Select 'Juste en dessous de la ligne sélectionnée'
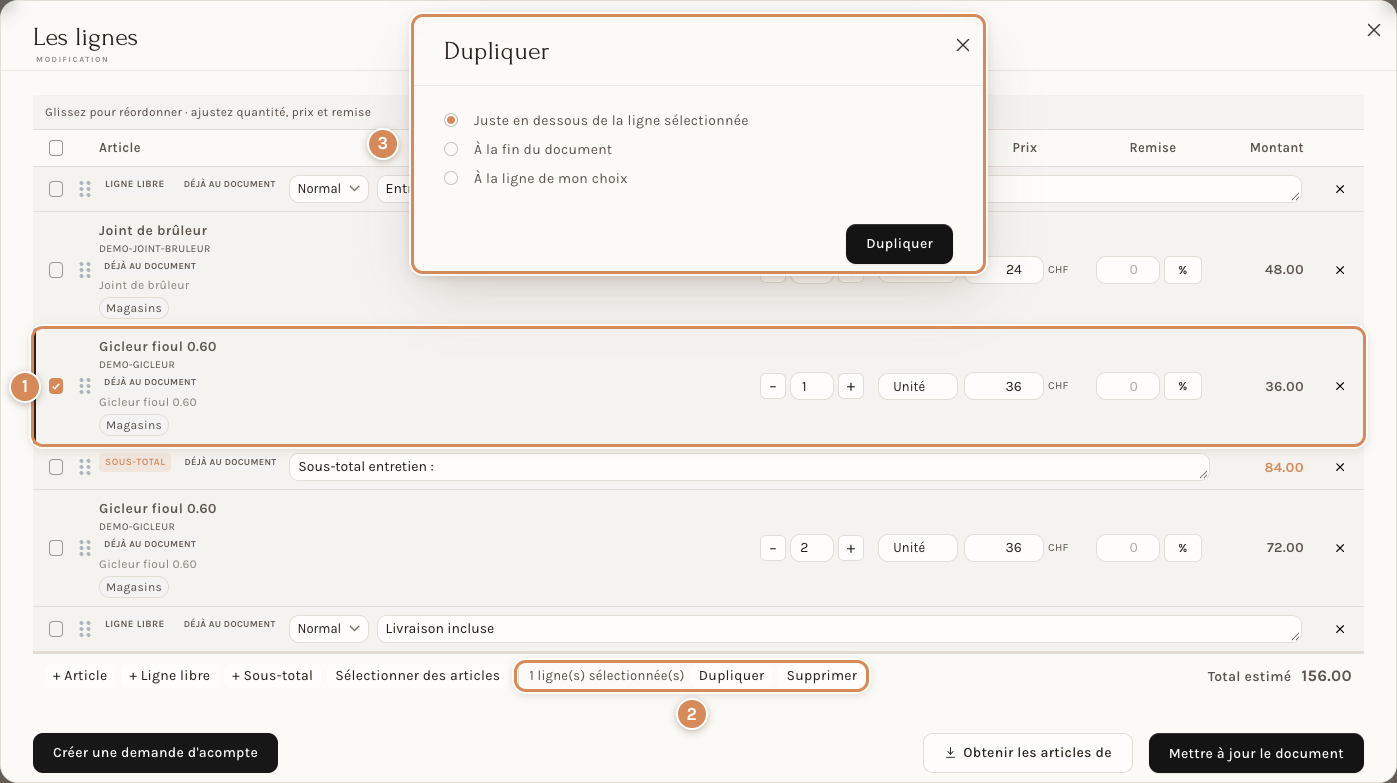 (x=452, y=120)
